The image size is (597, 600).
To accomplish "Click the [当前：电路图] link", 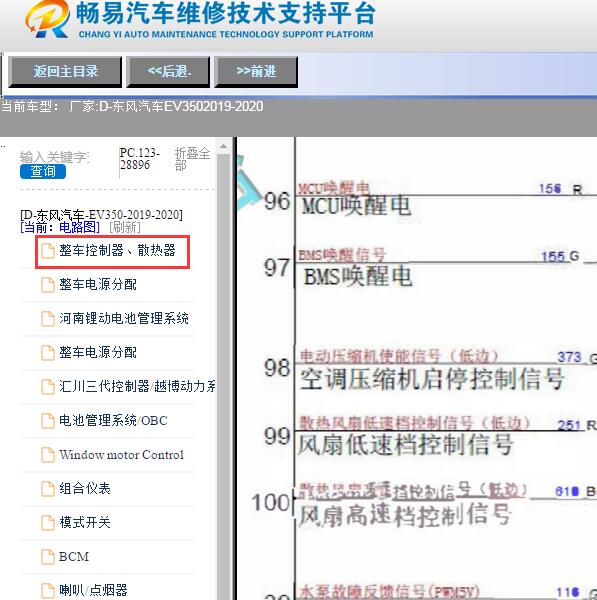I will pyautogui.click(x=60, y=227).
